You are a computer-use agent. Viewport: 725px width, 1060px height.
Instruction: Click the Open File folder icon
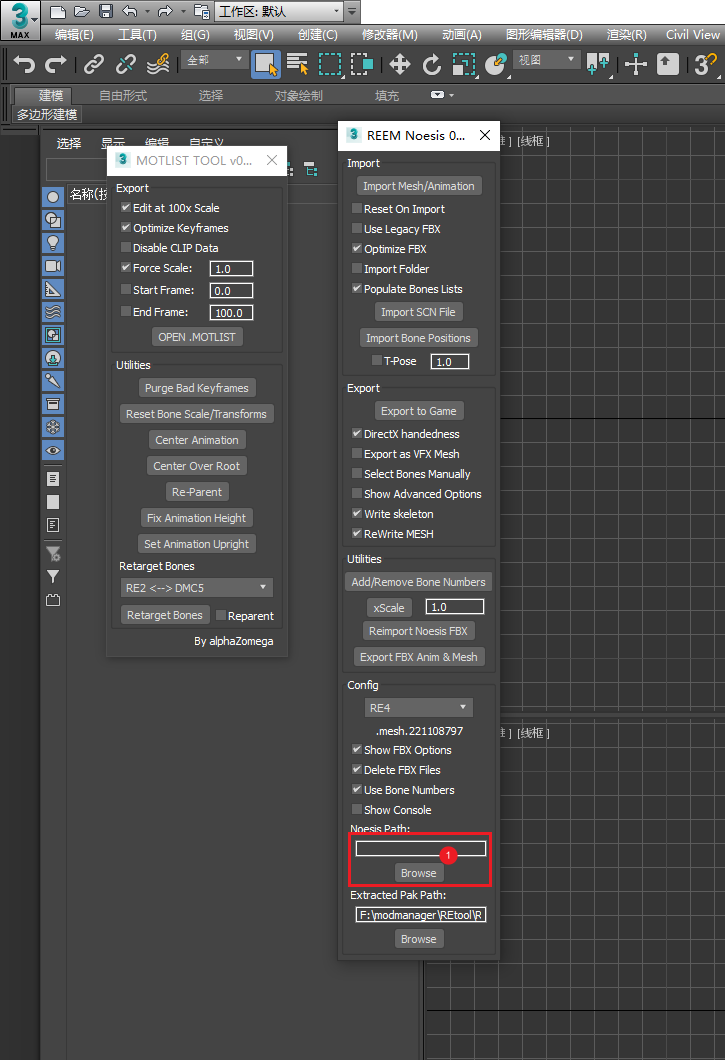coord(82,11)
